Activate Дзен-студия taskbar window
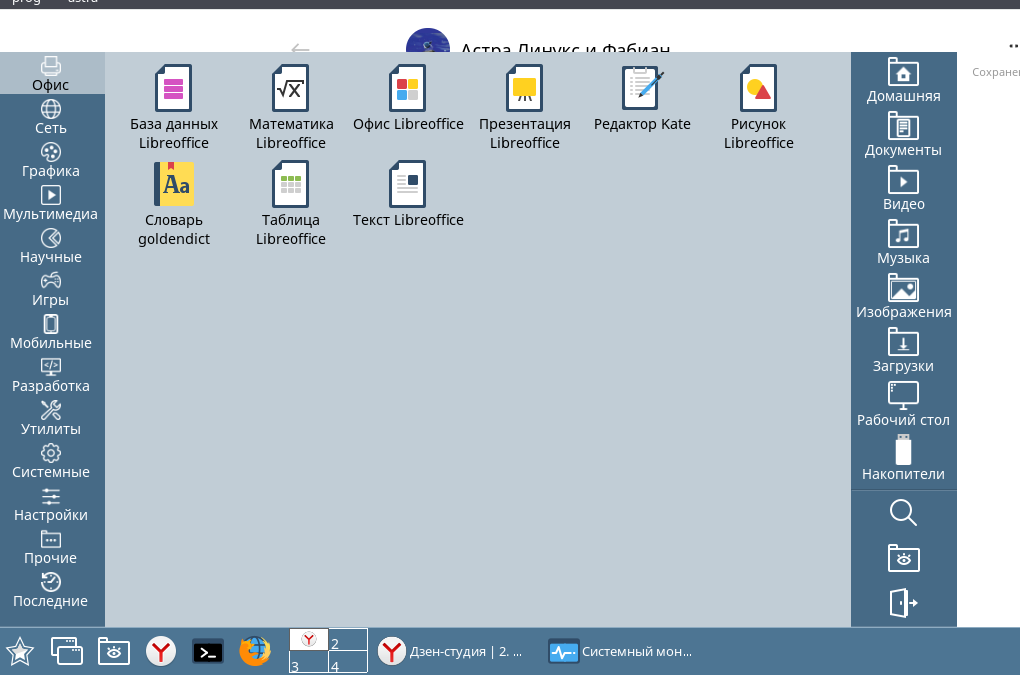 pyautogui.click(x=451, y=652)
